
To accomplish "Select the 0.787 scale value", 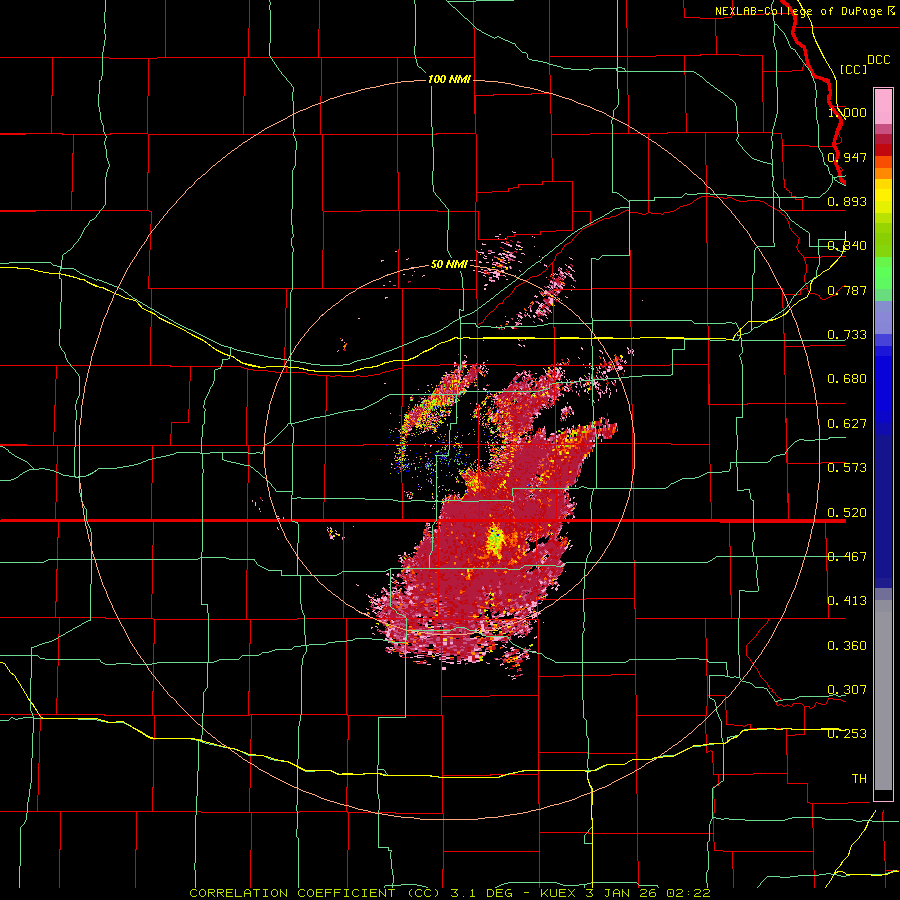I will click(847, 290).
